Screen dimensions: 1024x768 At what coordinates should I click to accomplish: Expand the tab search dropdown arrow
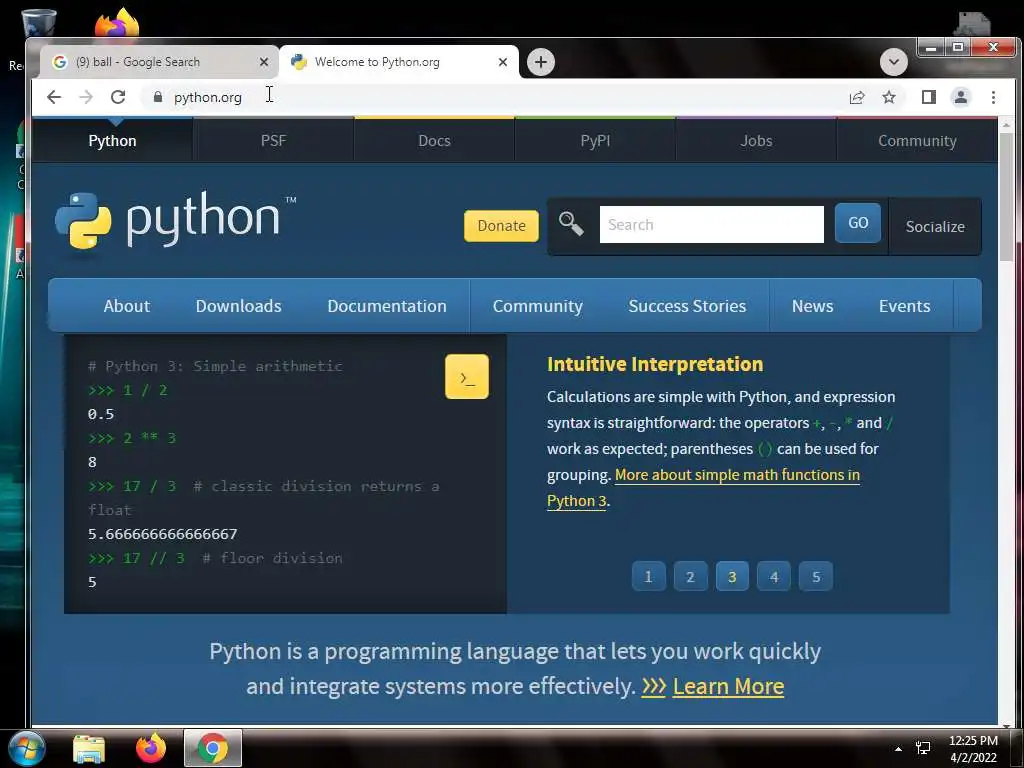point(893,62)
